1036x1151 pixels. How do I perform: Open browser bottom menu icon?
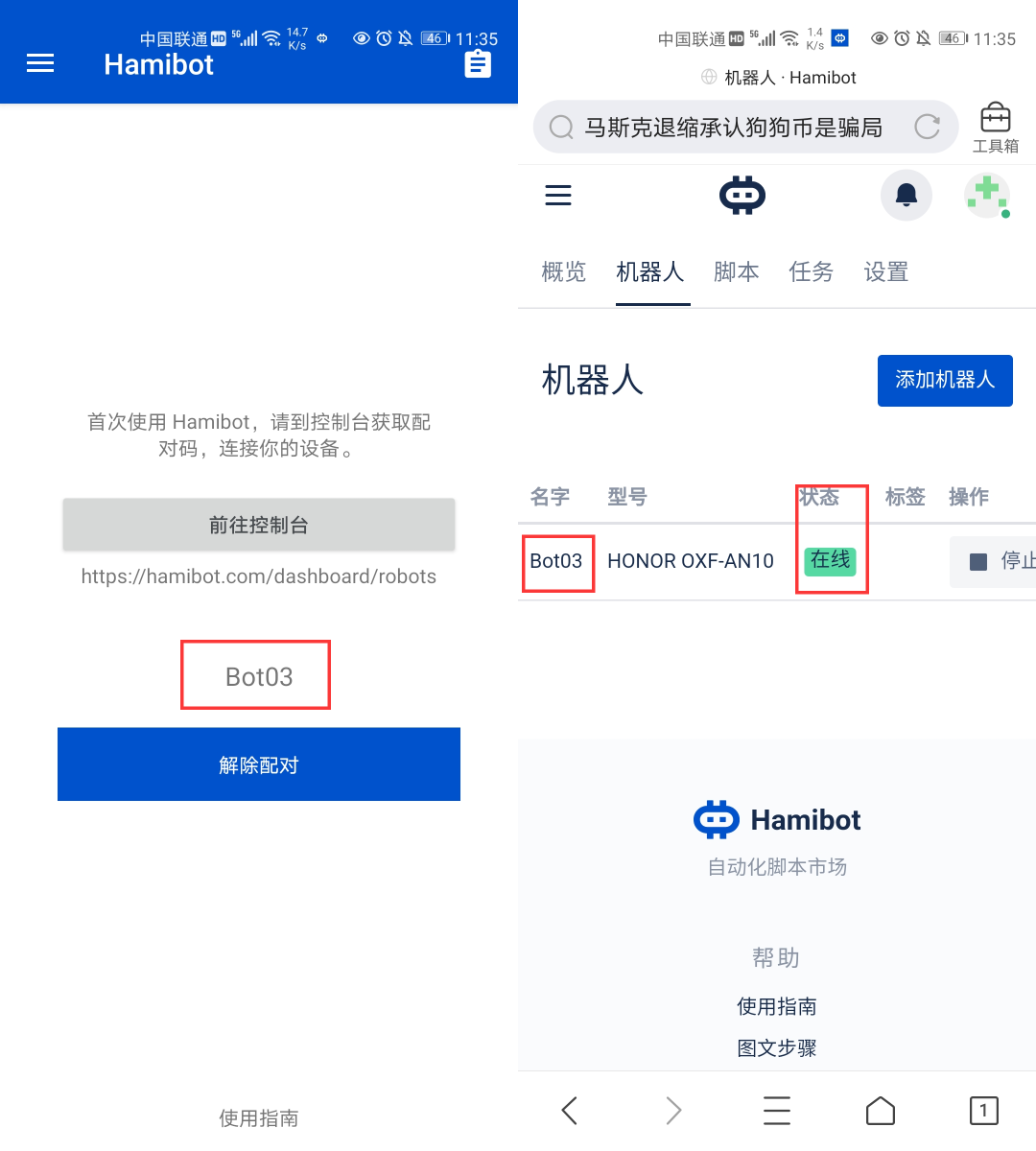coord(777,1111)
